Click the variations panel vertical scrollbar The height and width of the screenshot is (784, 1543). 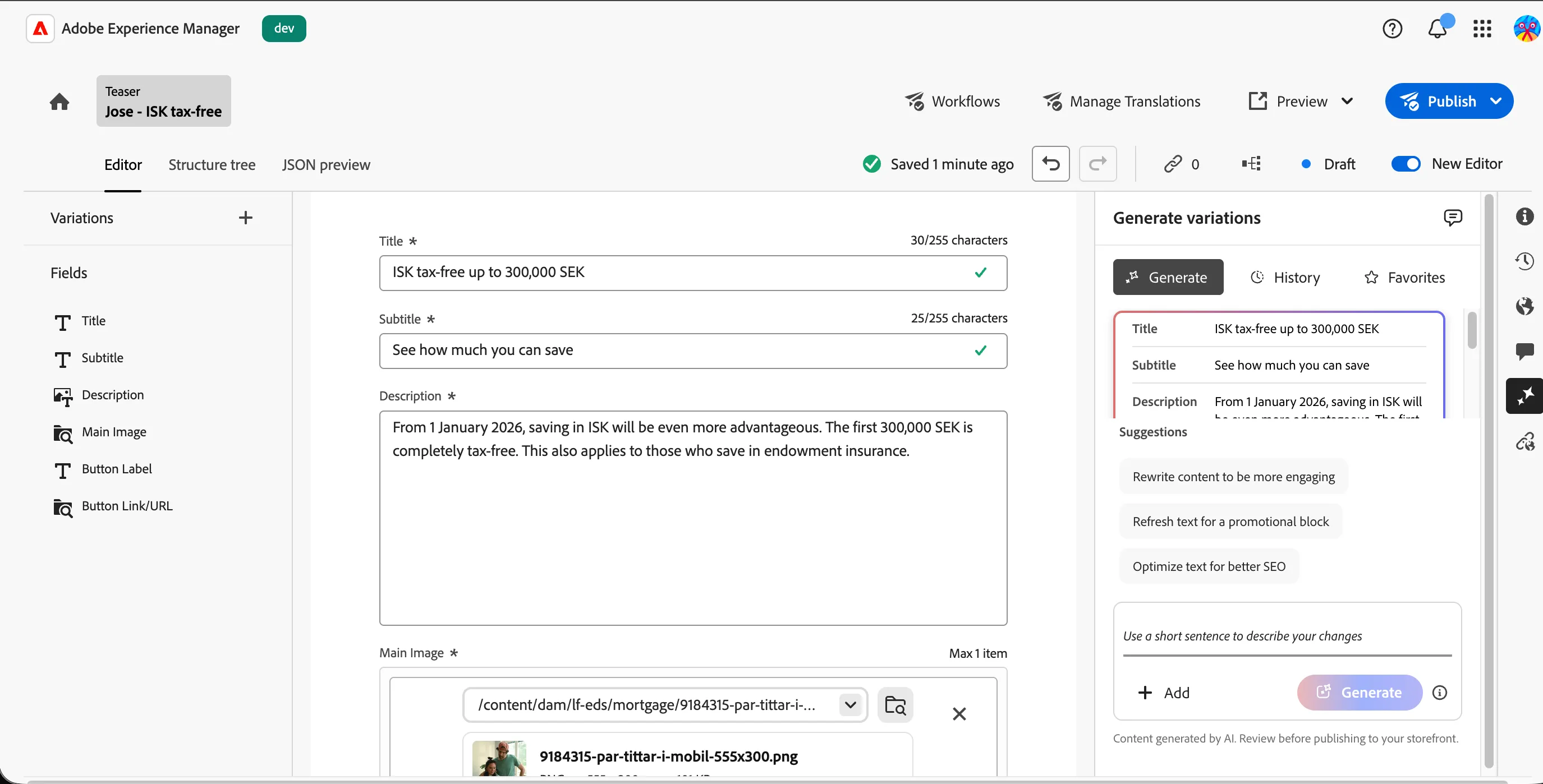pos(1472,330)
